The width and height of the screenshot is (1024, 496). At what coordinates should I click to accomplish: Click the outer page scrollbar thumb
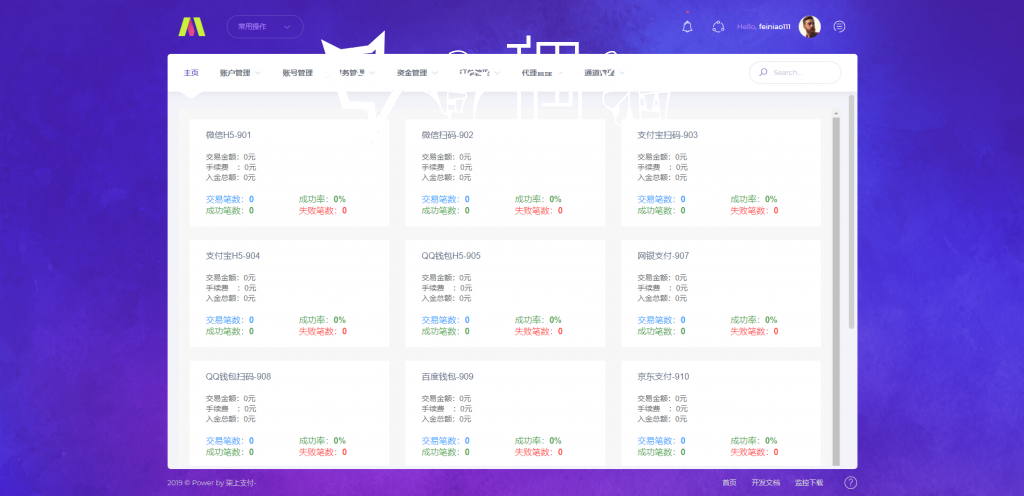852,211
